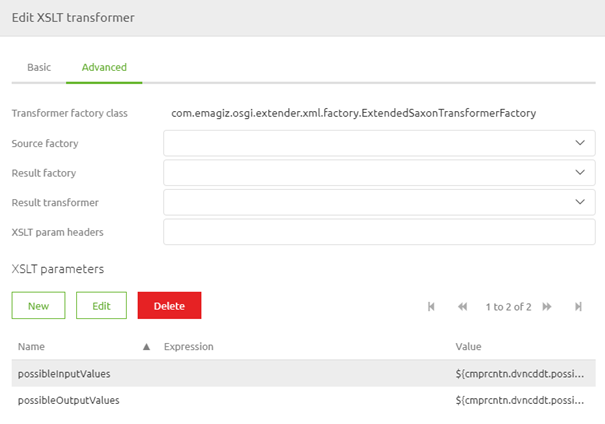The image size is (605, 424).
Task: Go to previous page of parameters
Action: click(x=462, y=307)
